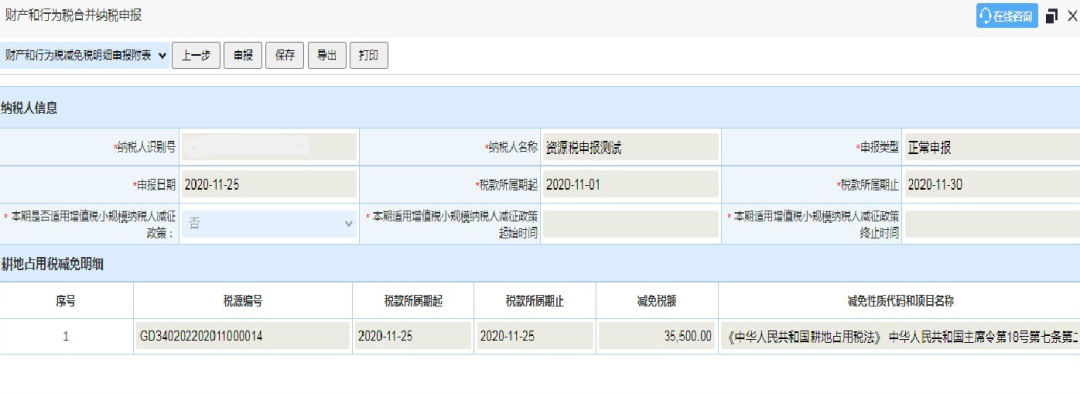Click the 申报日期 field 2020-11-25
1080x394 pixels.
(x=269, y=184)
